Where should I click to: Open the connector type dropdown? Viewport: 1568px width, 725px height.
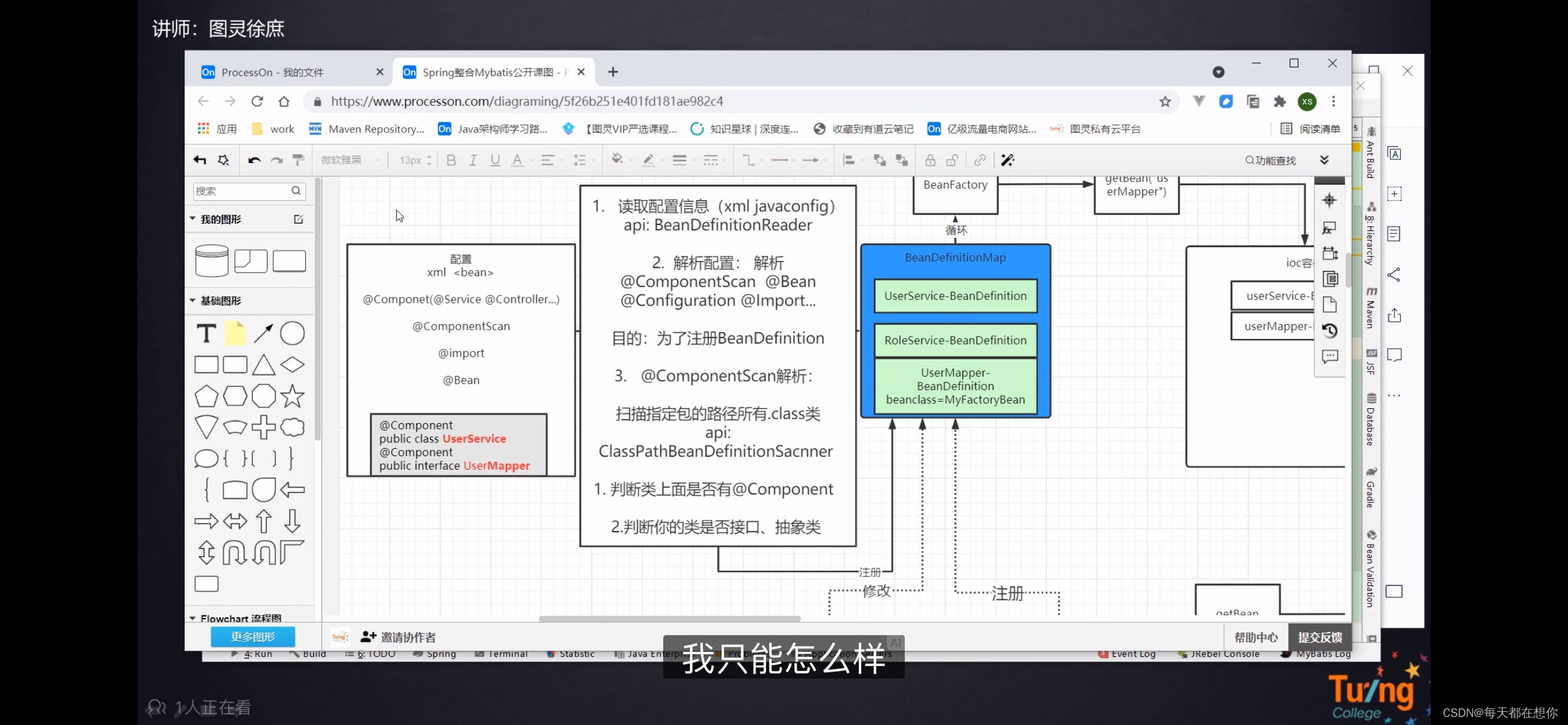point(749,160)
